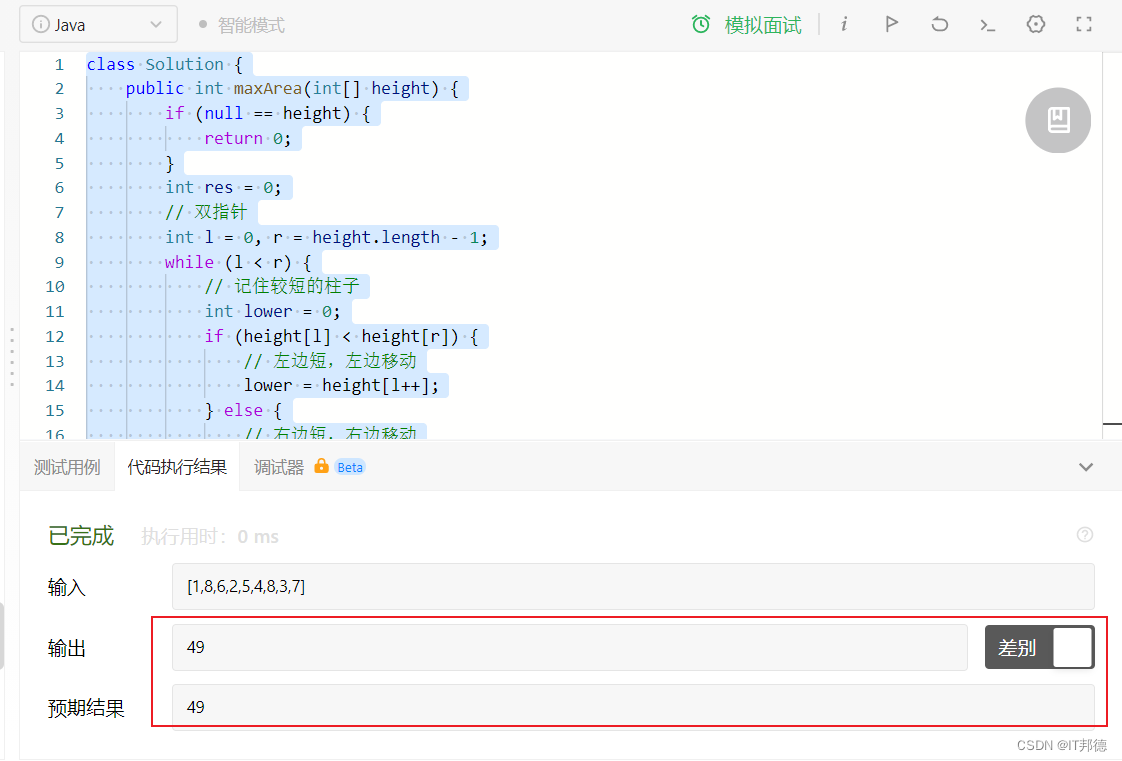Screen dimensions: 1122x761
Task: Click the Beta badge
Action: click(350, 467)
